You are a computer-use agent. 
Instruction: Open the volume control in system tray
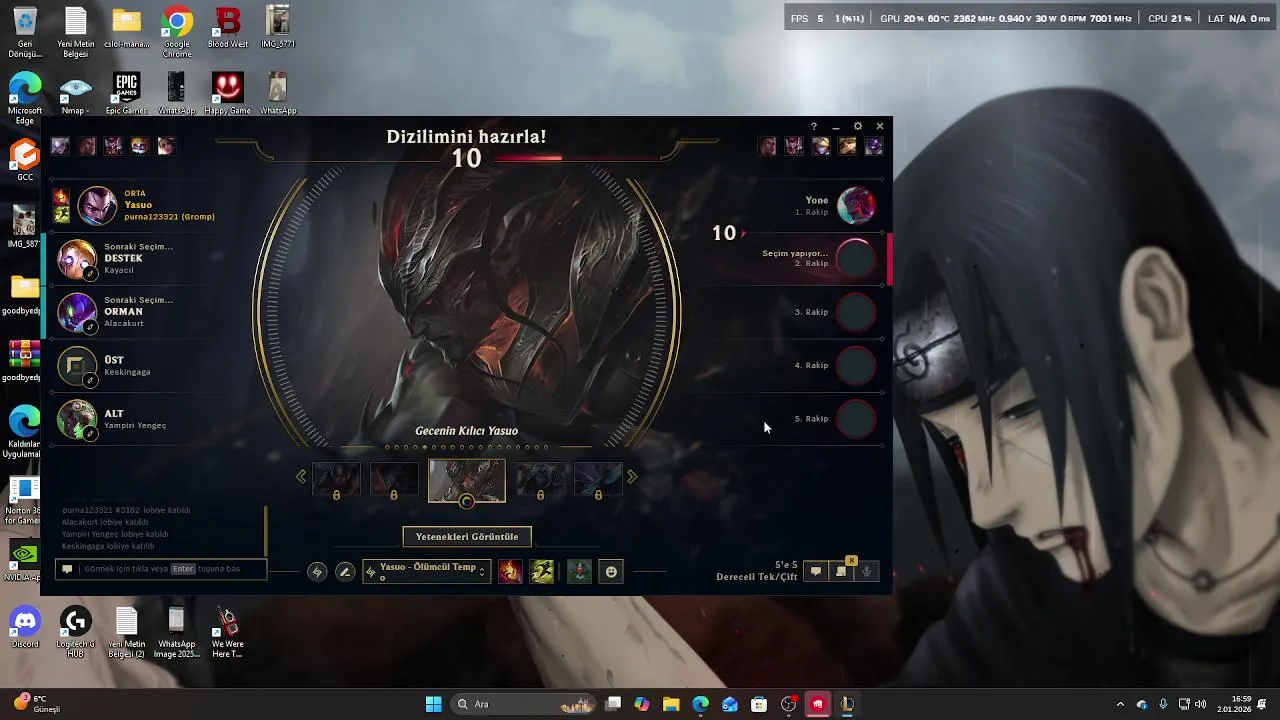(x=1200, y=704)
